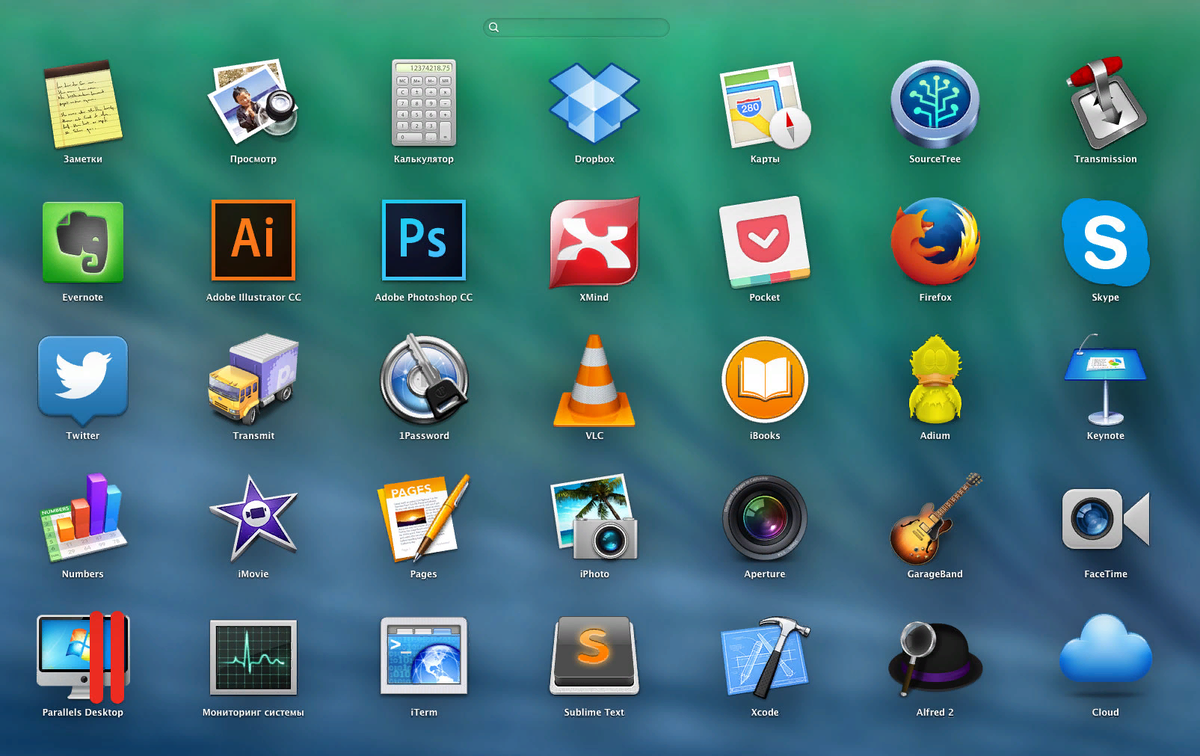The image size is (1200, 756).
Task: Launch the Alfred 2 hat icon
Action: (x=935, y=657)
